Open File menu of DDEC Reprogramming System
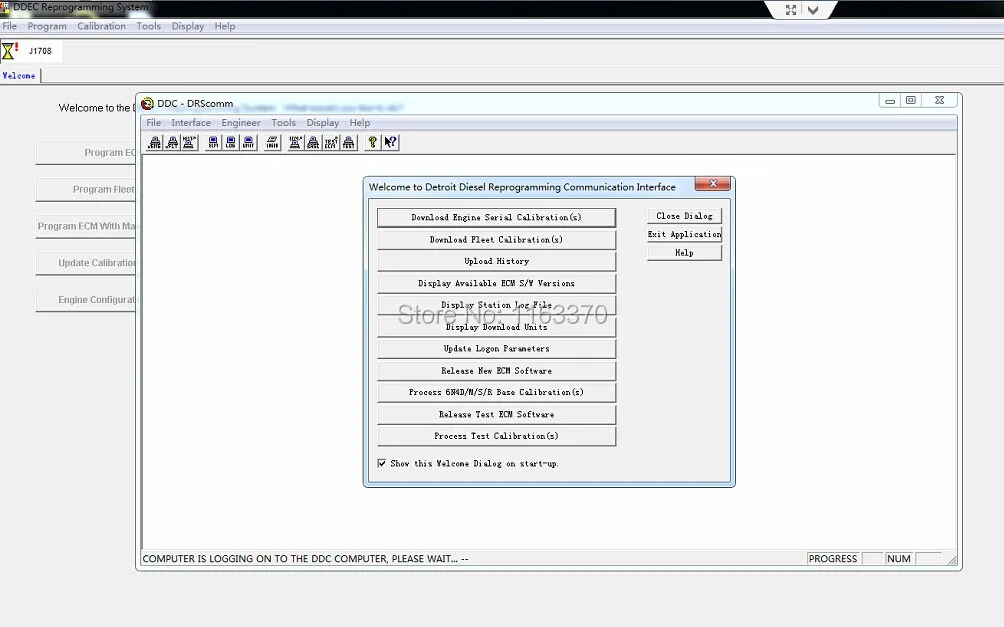 coord(10,26)
